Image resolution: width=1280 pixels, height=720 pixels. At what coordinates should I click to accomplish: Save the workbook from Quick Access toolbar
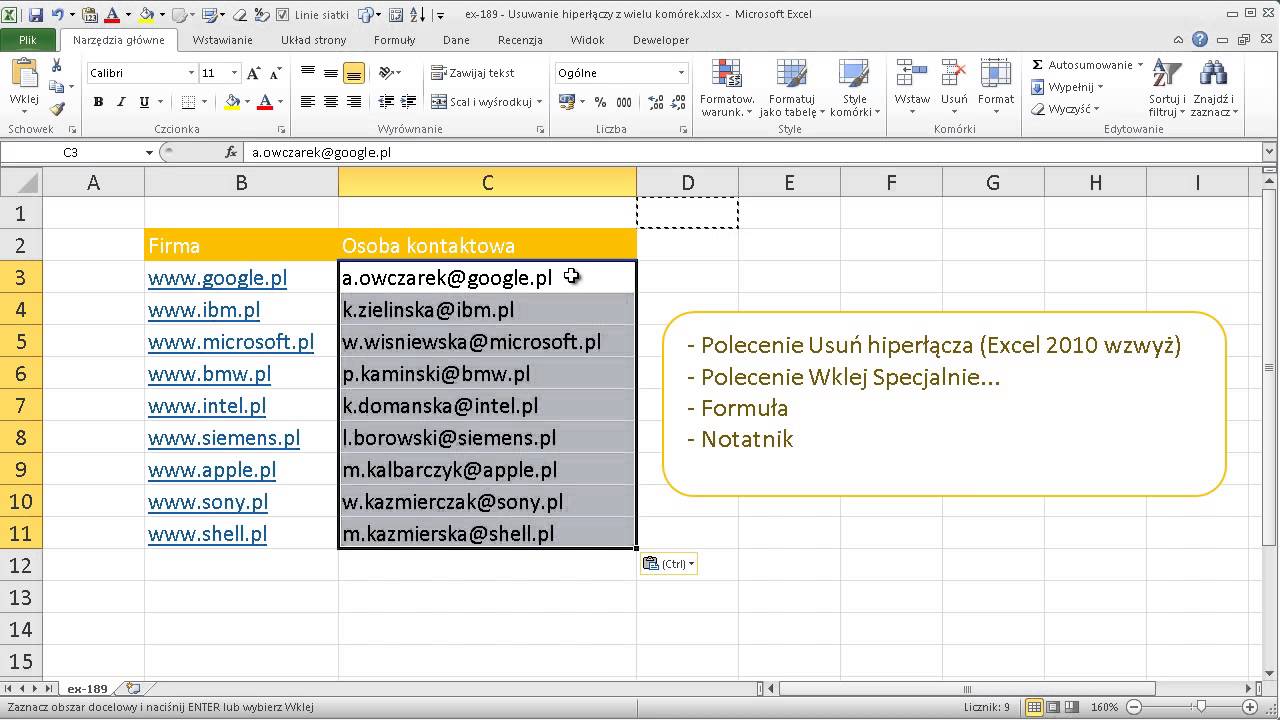tap(36, 15)
